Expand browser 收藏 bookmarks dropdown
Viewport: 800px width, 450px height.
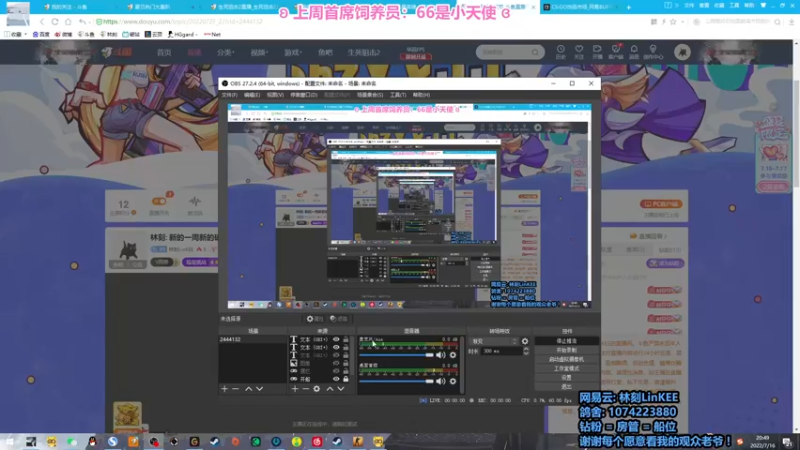click(16, 34)
